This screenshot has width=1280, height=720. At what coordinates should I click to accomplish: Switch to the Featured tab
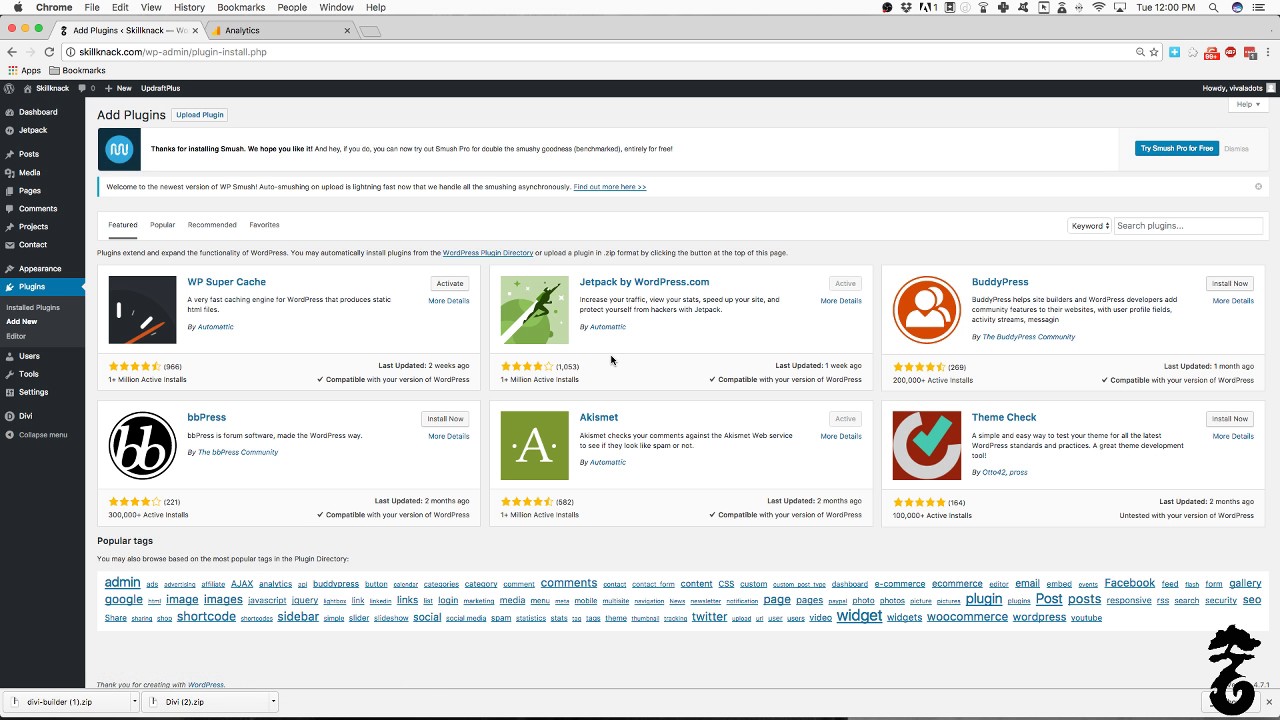(x=123, y=225)
